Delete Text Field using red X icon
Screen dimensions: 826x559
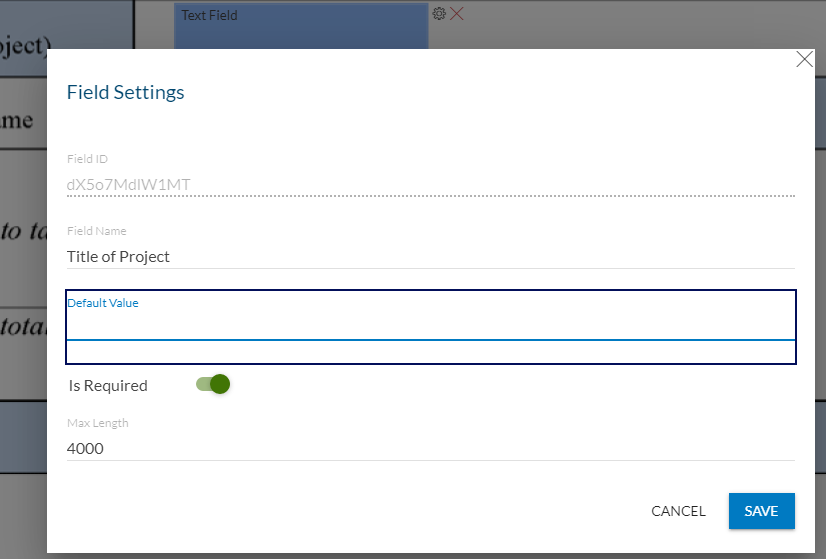457,14
